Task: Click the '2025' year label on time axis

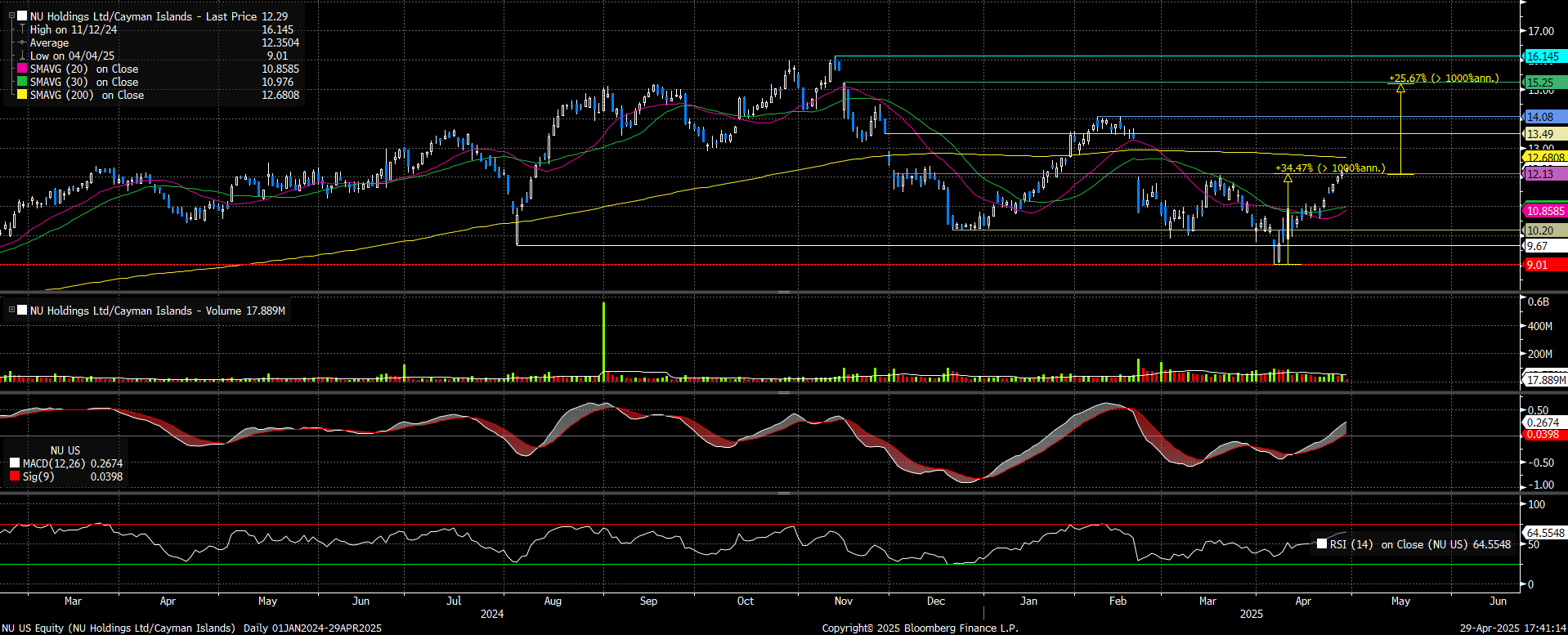Action: [1252, 614]
